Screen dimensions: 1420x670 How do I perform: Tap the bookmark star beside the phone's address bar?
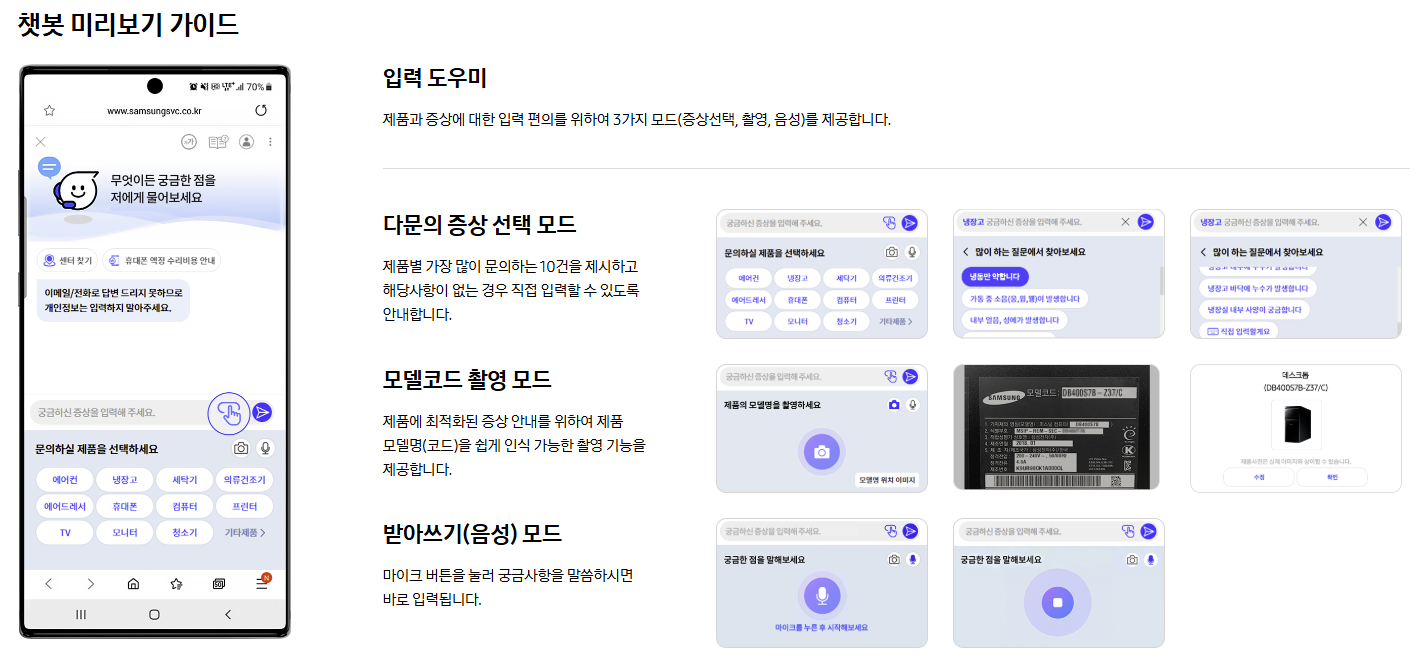pyautogui.click(x=49, y=111)
